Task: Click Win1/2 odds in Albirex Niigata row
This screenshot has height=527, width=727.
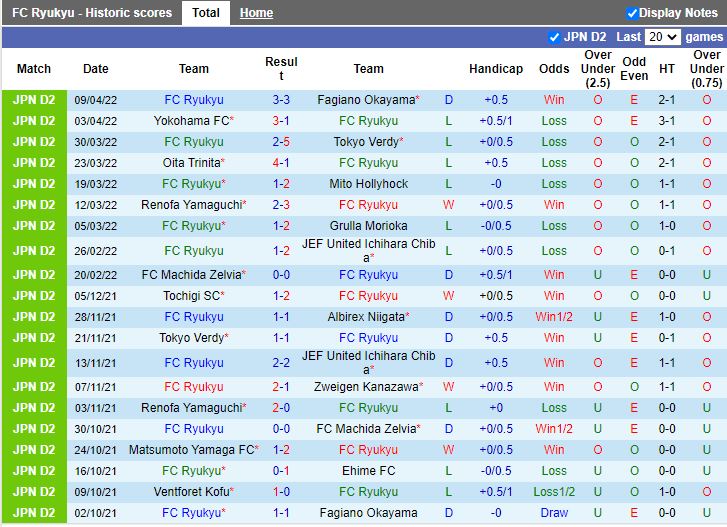Action: click(554, 317)
